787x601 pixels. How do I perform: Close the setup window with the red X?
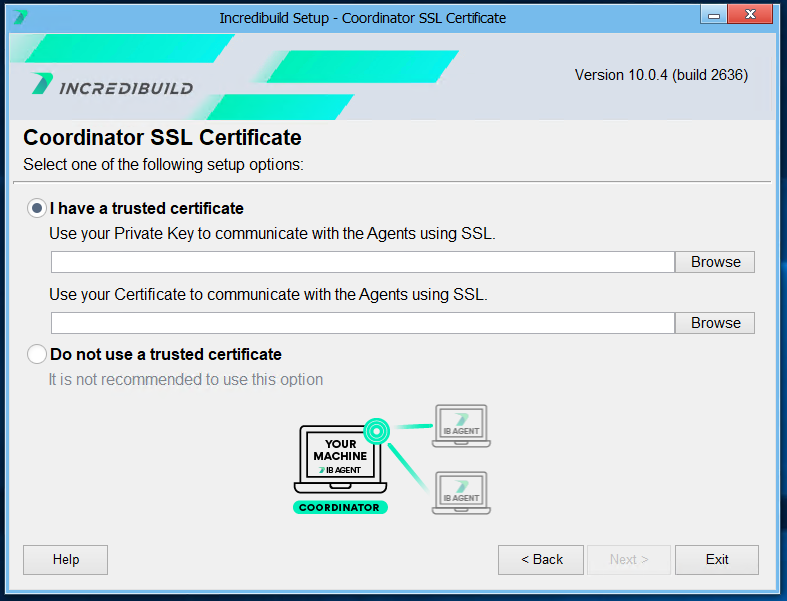coord(753,16)
